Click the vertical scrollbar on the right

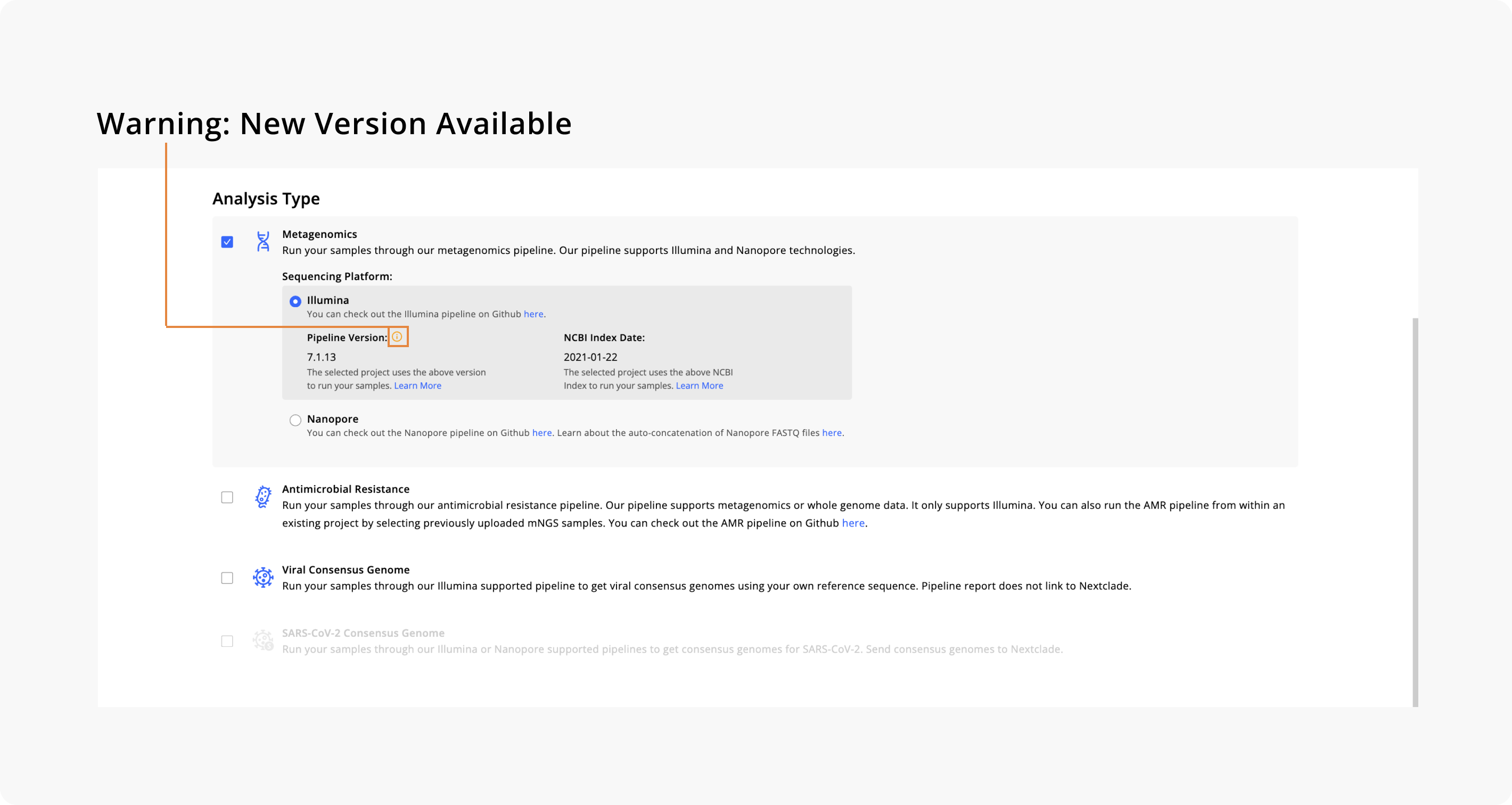click(x=1415, y=512)
